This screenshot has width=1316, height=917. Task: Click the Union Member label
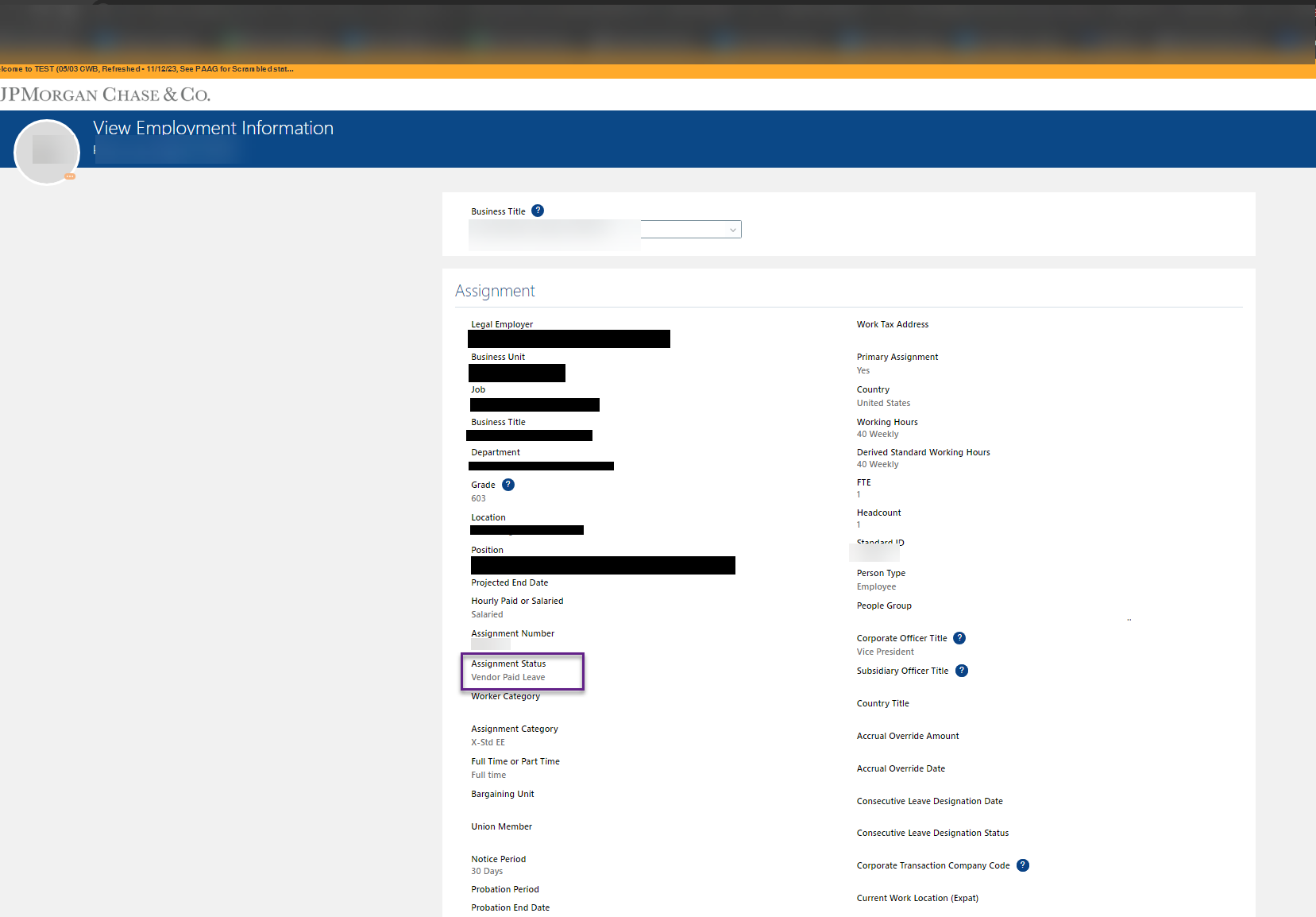502,826
